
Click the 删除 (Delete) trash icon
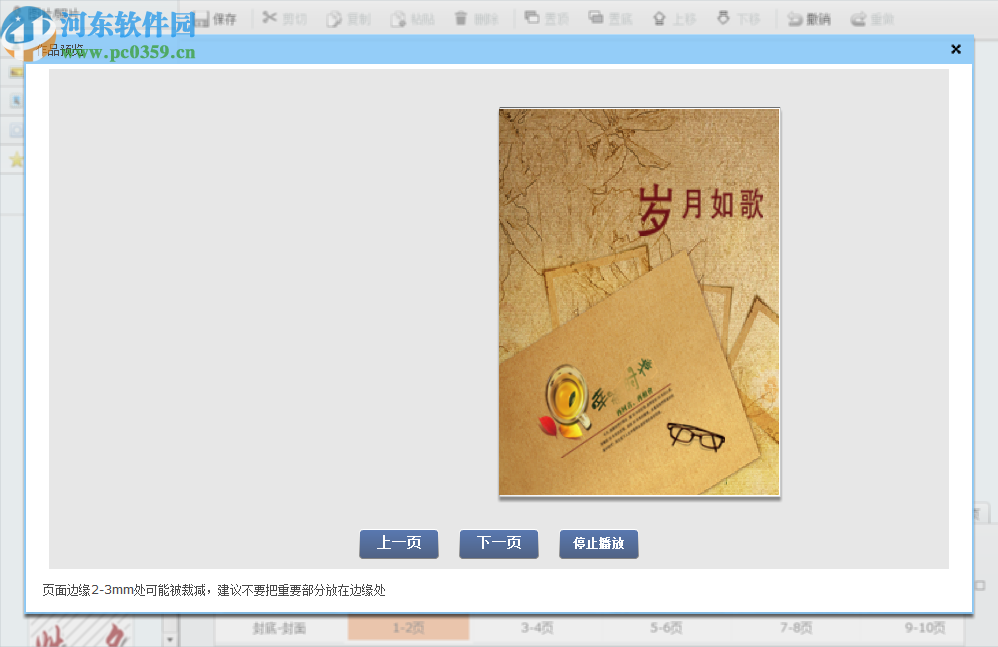pyautogui.click(x=461, y=18)
